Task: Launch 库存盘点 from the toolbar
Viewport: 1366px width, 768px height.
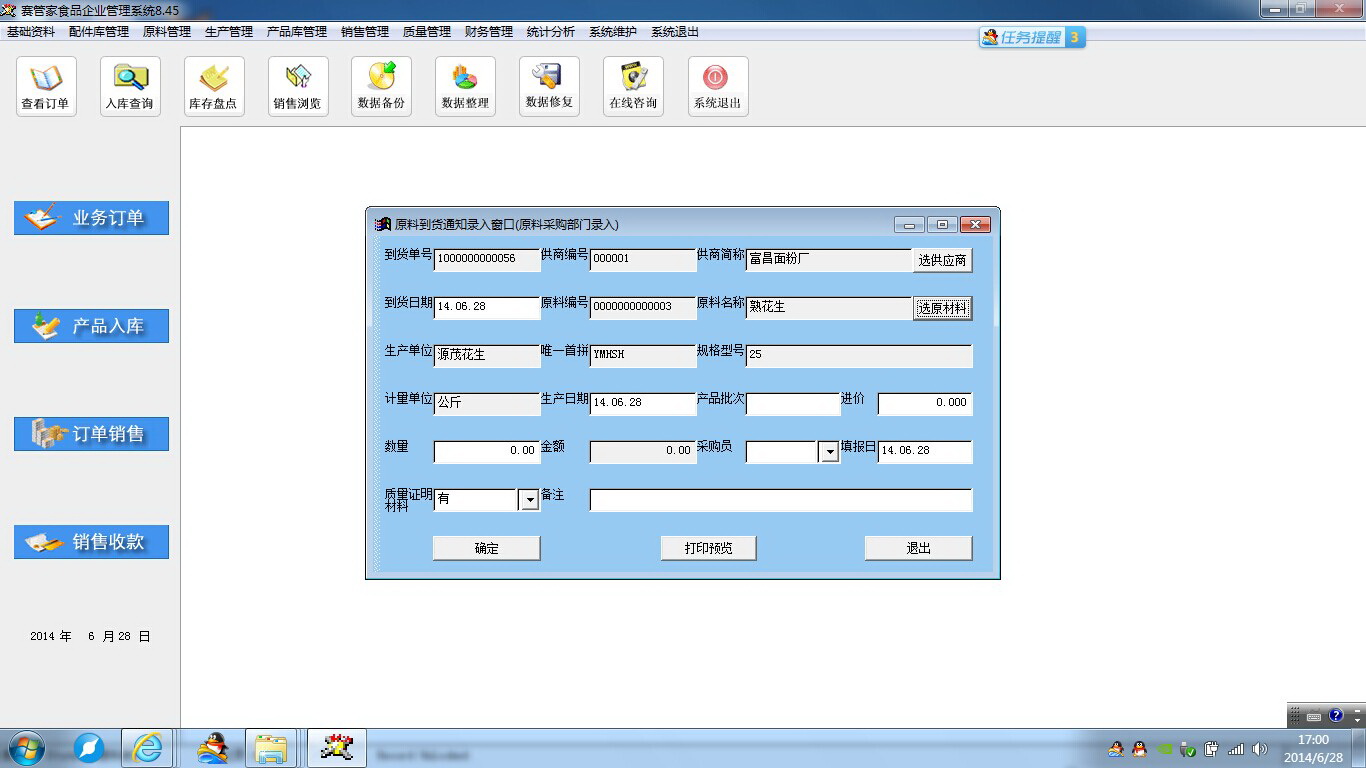Action: 214,86
